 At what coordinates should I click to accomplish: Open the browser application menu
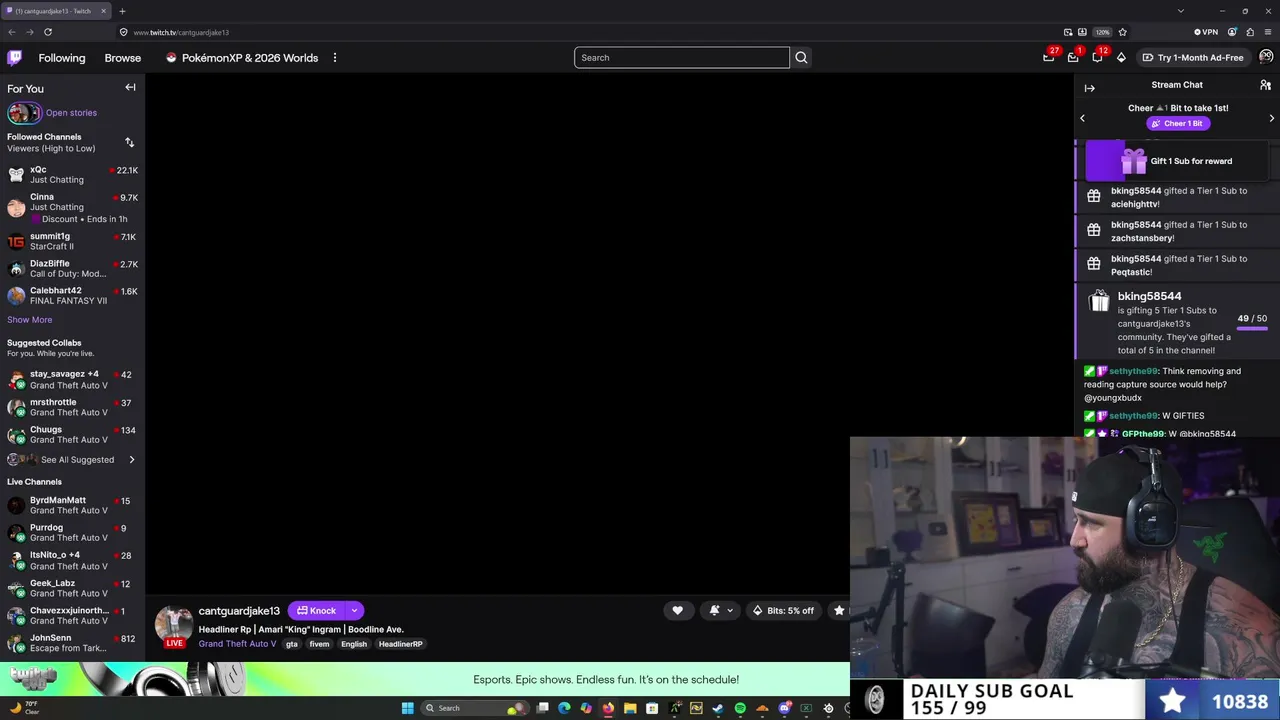coord(1268,32)
